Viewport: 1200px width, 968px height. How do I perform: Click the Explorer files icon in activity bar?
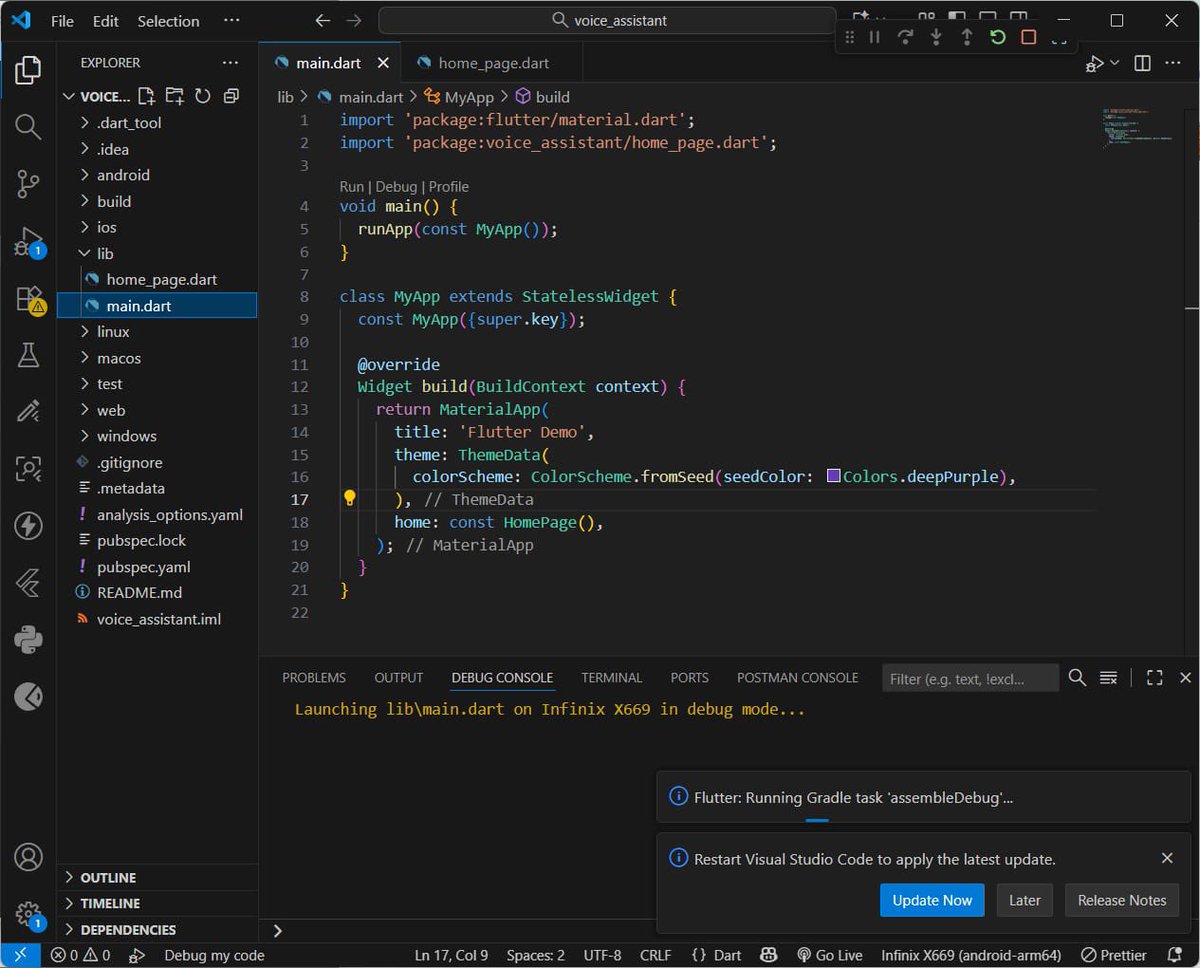28,70
